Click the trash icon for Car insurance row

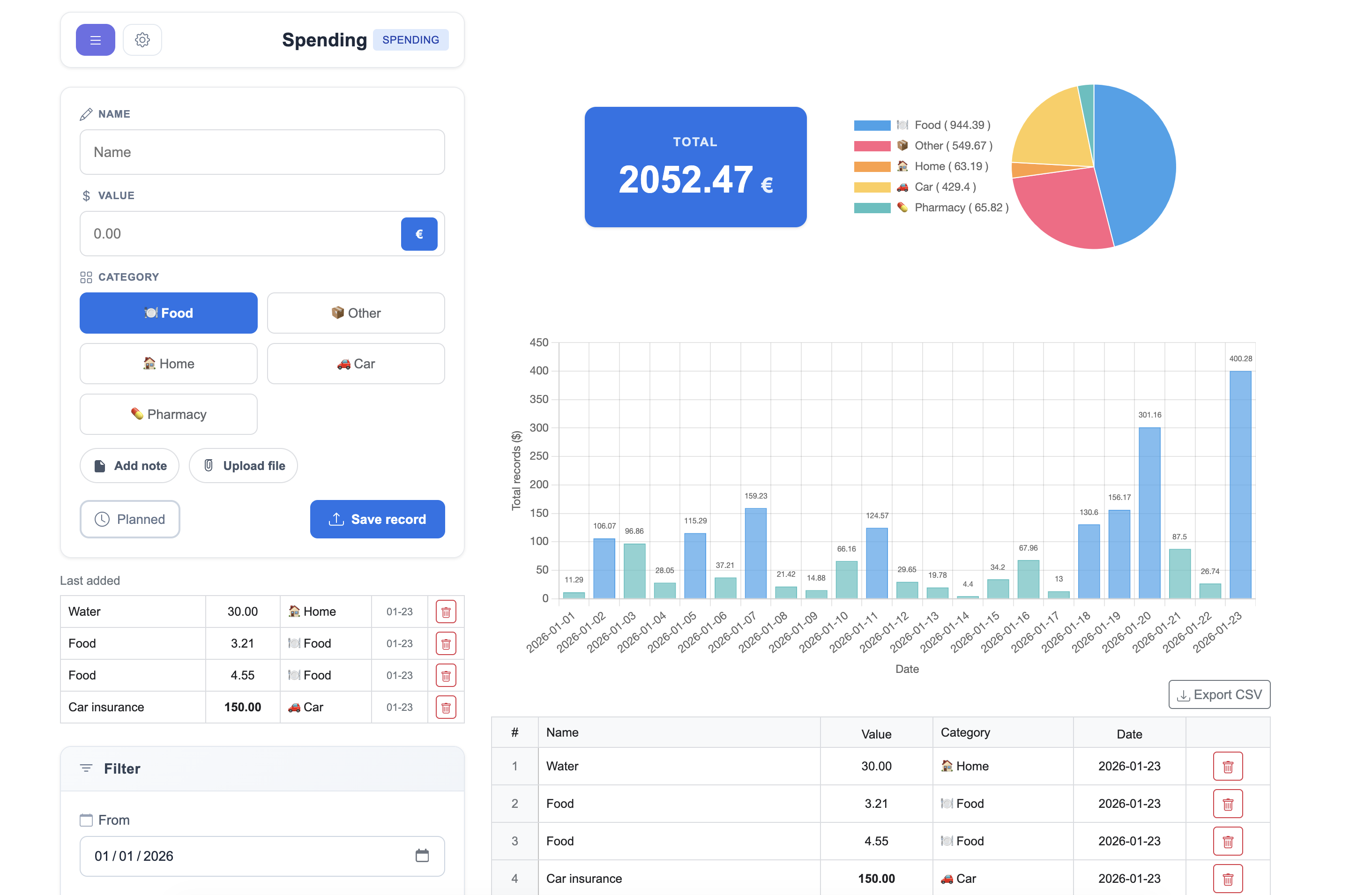[x=446, y=707]
